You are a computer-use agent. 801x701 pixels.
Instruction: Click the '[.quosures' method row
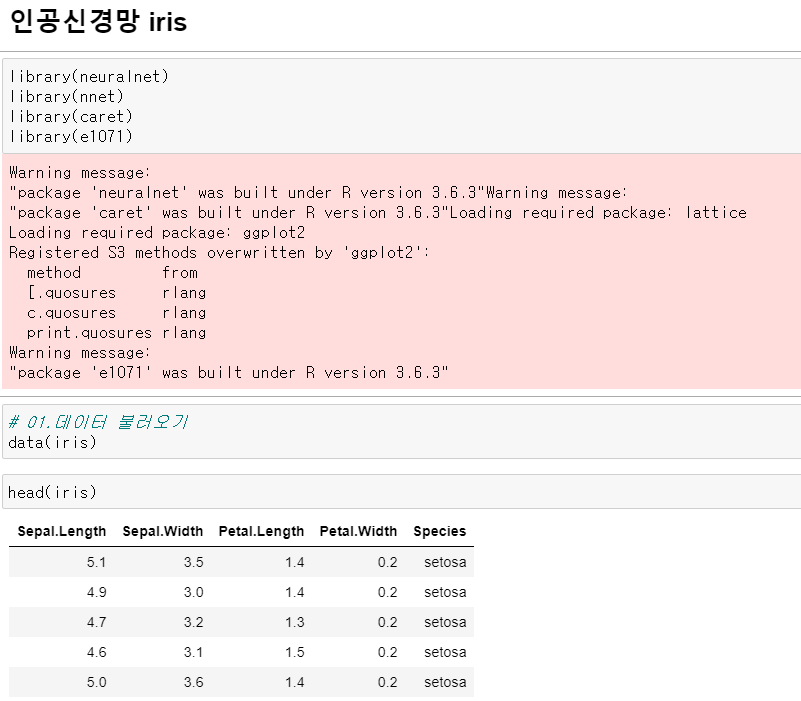[x=116, y=293]
